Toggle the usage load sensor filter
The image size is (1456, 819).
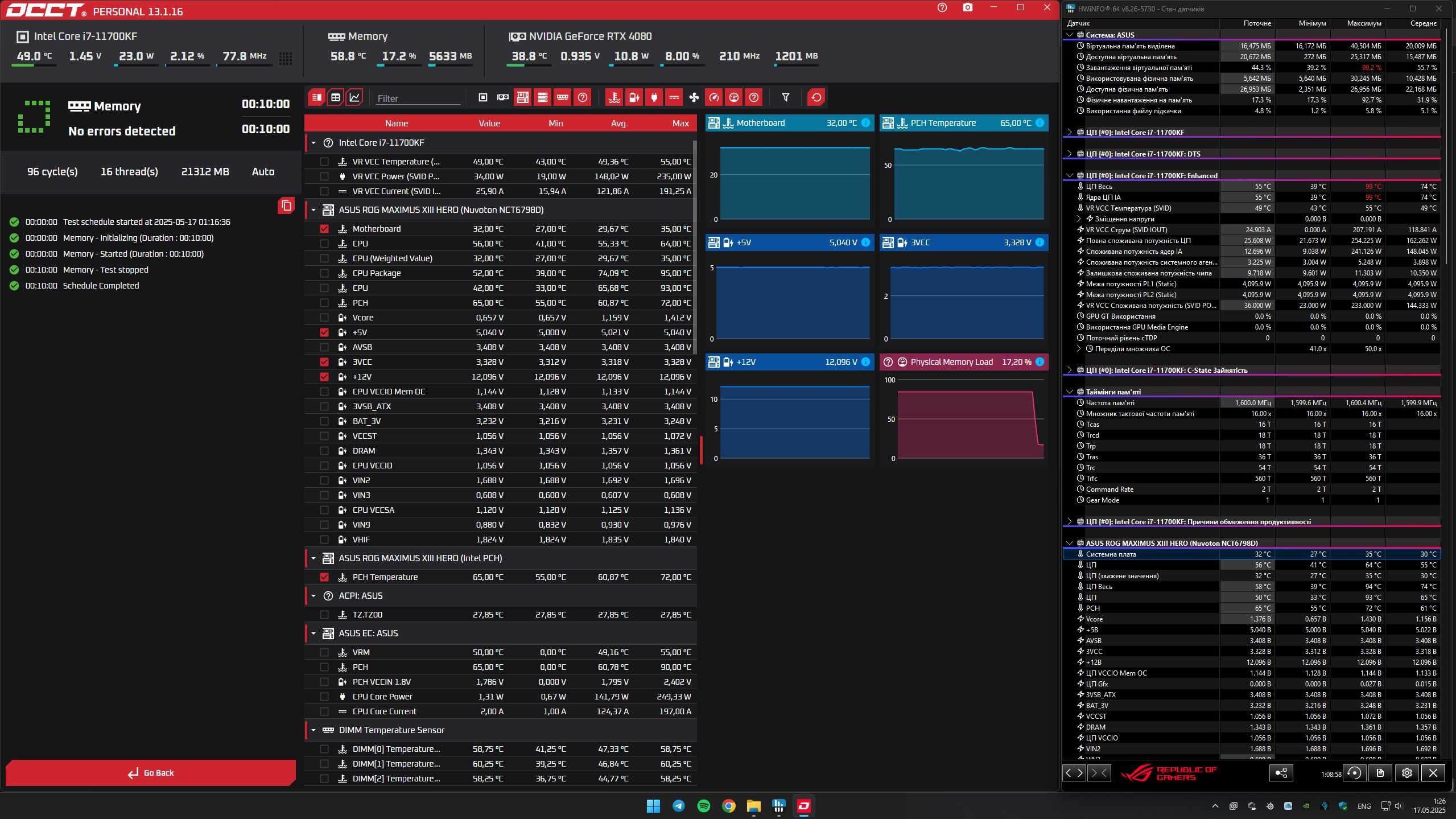tap(733, 97)
